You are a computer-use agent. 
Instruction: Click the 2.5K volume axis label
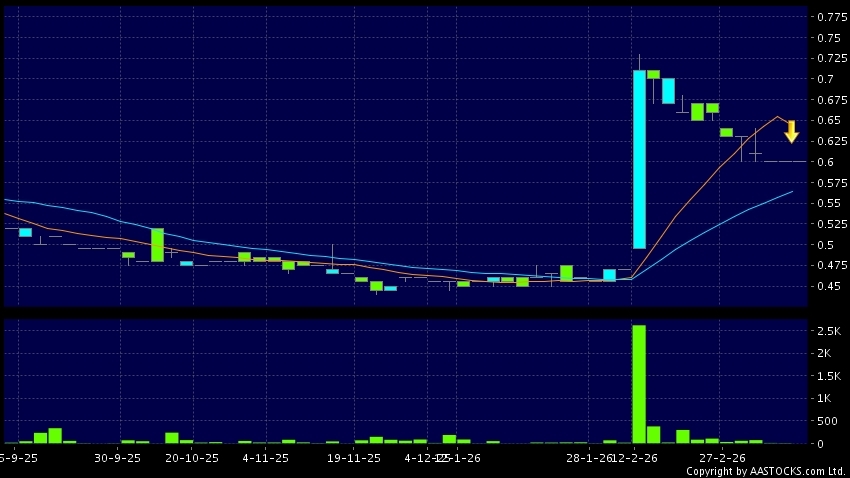pyautogui.click(x=828, y=331)
